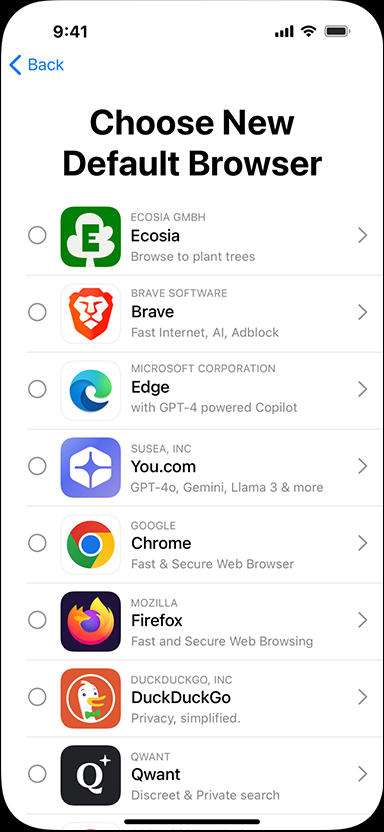The height and width of the screenshot is (832, 384).
Task: Go back using the Back button
Action: pyautogui.click(x=37, y=65)
